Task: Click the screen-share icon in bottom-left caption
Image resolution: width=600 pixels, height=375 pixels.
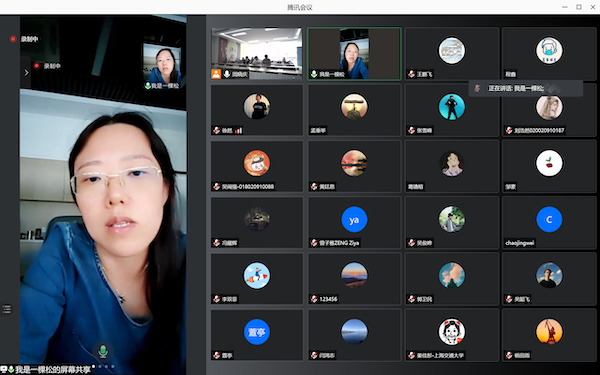Action: pos(4,369)
